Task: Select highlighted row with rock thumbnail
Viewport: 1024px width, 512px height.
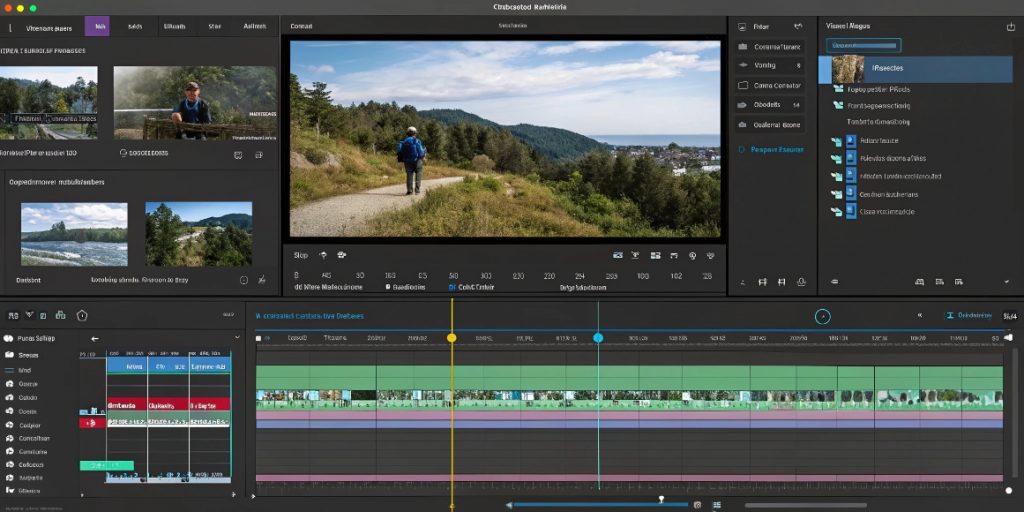Action: coord(915,69)
